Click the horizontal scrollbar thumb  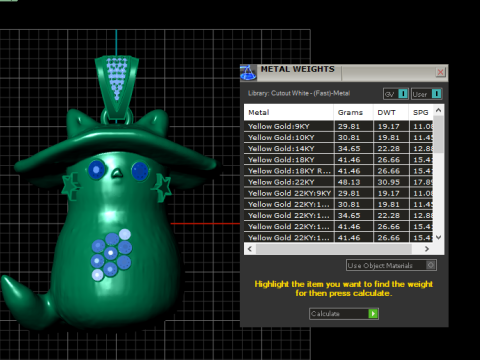(334, 249)
